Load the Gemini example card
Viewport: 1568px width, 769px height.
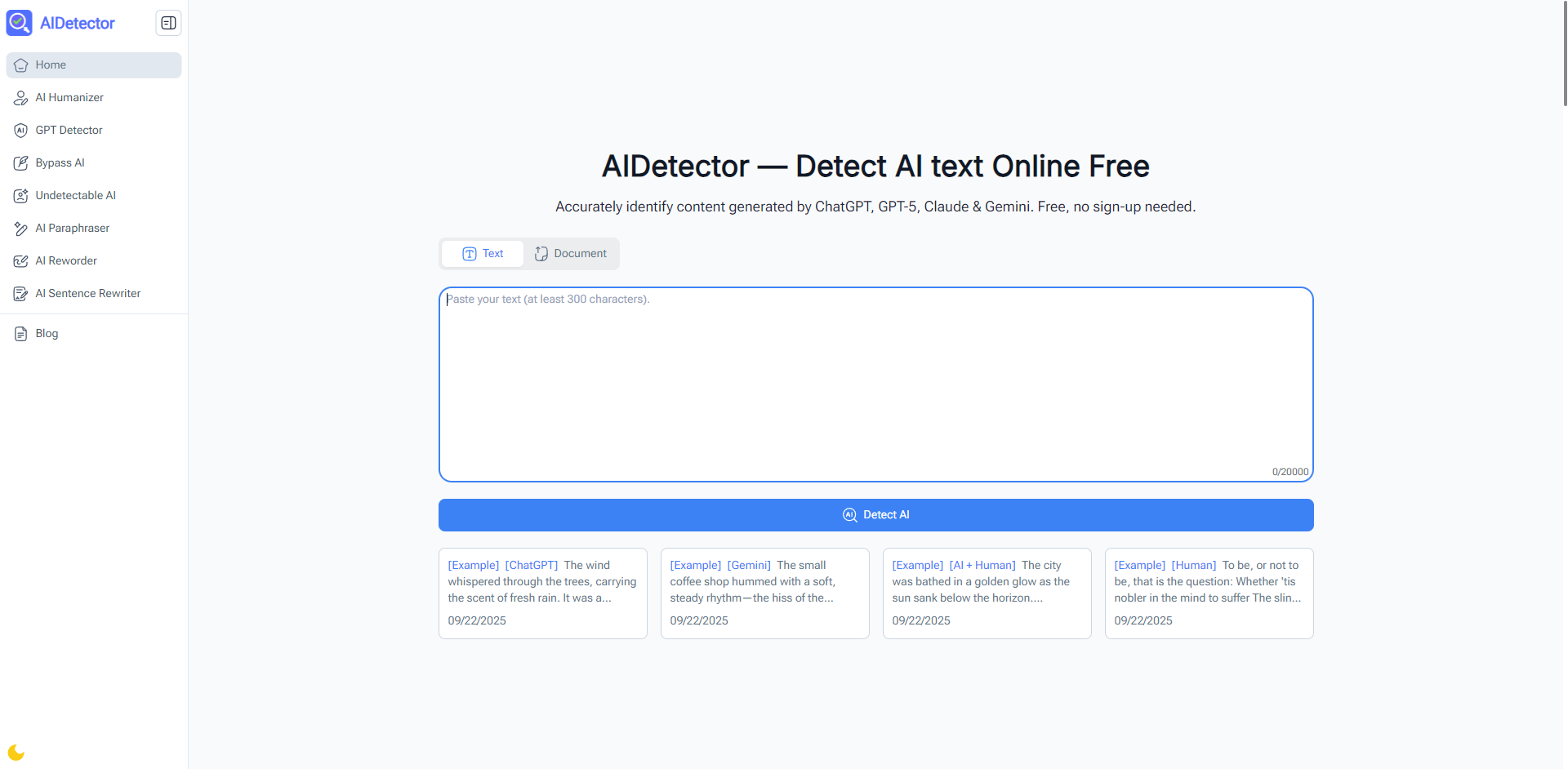764,593
